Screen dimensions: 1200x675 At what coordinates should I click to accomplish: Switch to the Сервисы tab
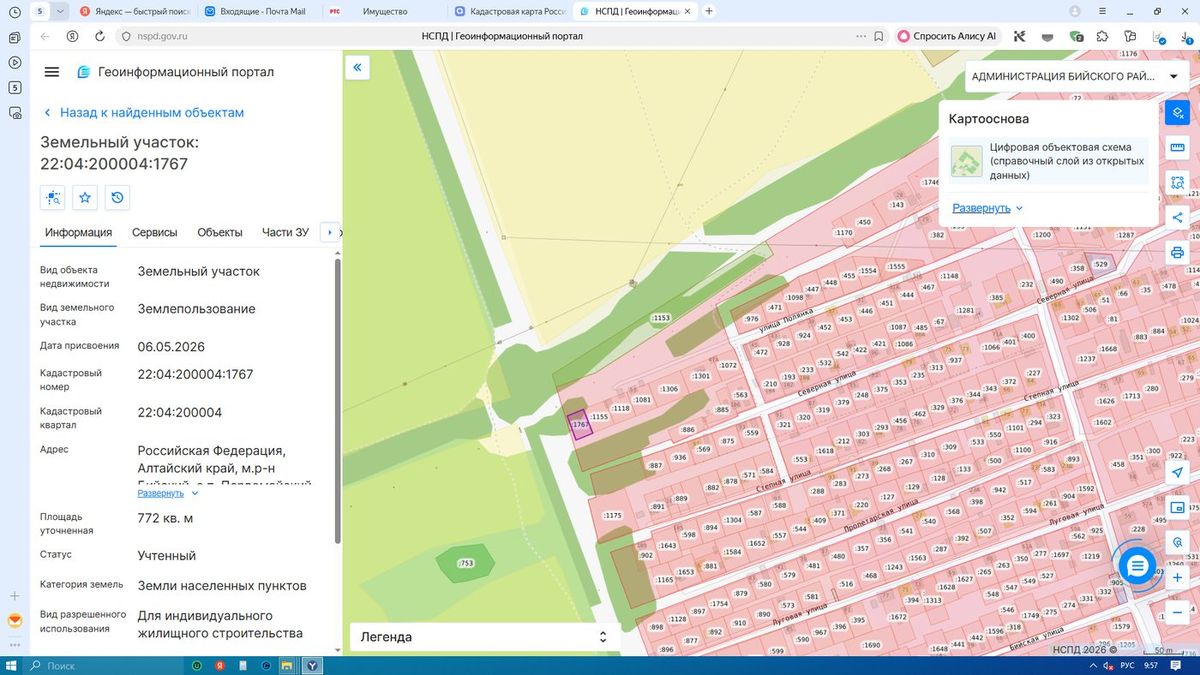click(155, 232)
